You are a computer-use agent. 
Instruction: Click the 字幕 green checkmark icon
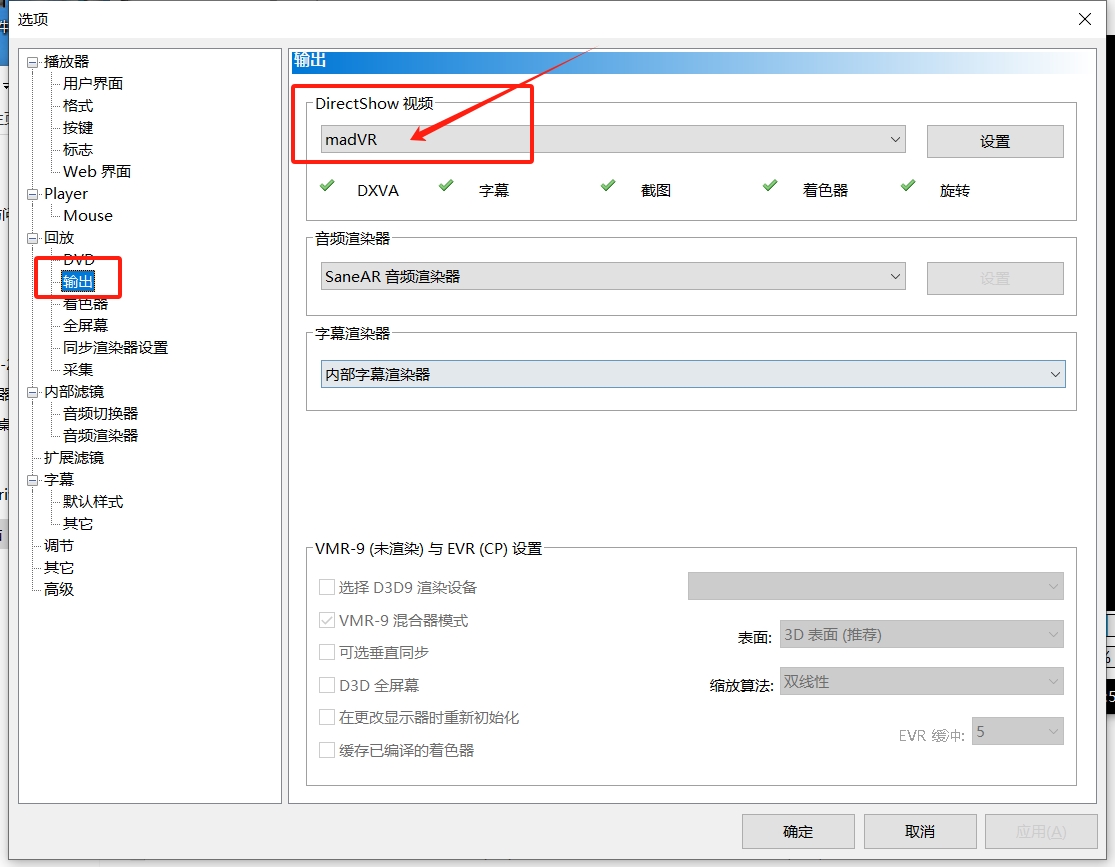[x=446, y=186]
